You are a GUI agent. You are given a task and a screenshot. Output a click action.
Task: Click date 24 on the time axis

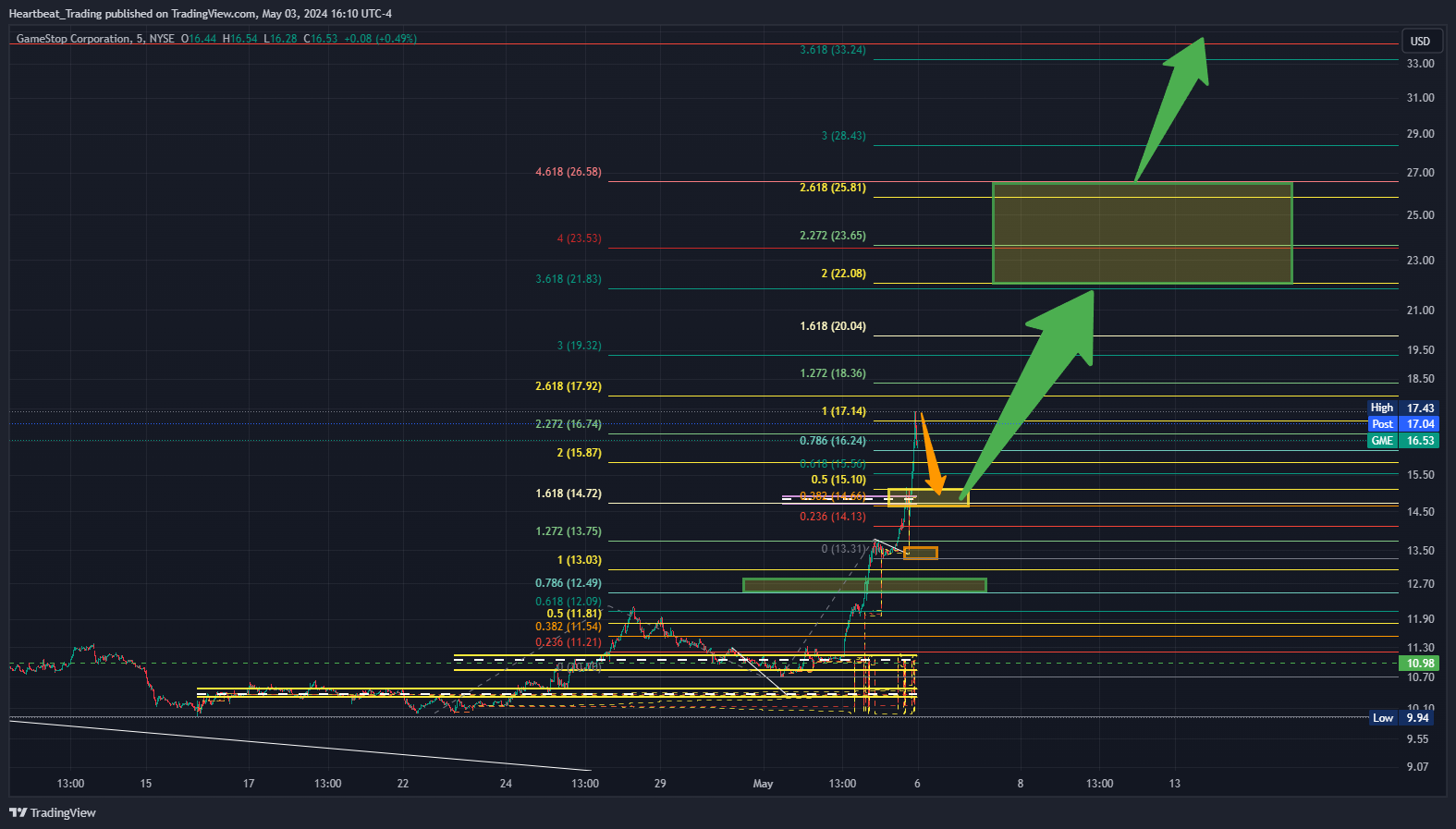506,784
